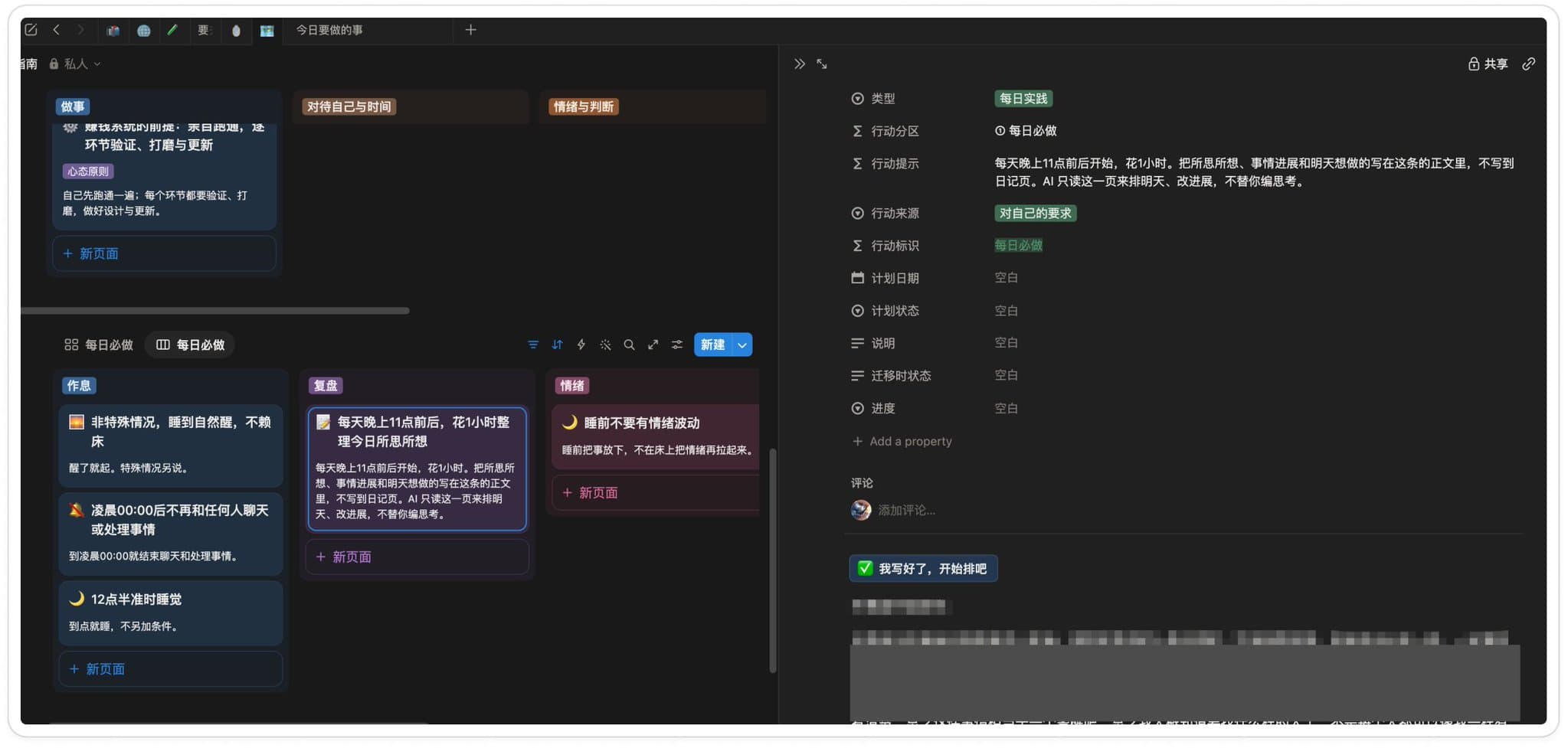
Task: Add new page under 作息 column
Action: [171, 668]
